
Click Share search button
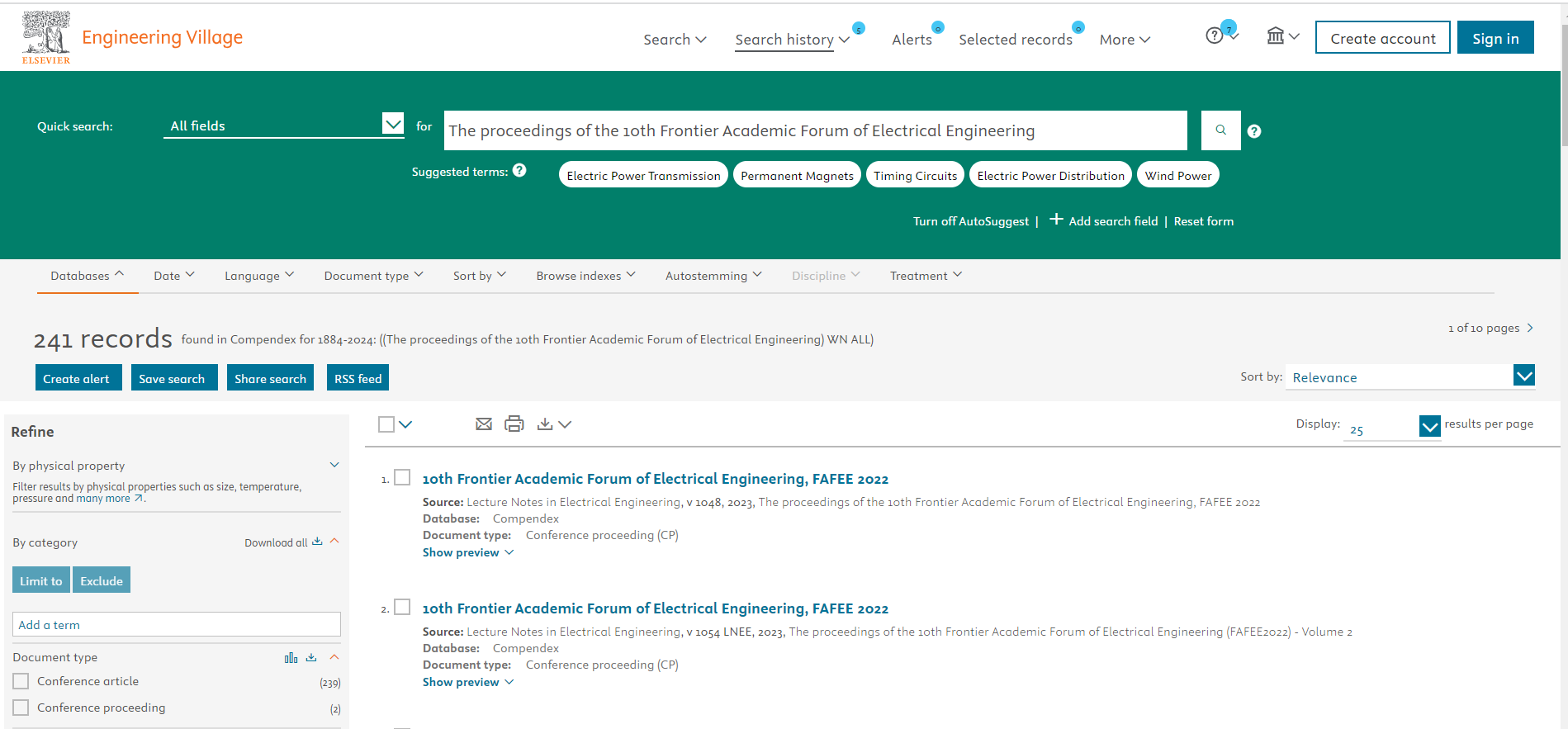click(270, 377)
